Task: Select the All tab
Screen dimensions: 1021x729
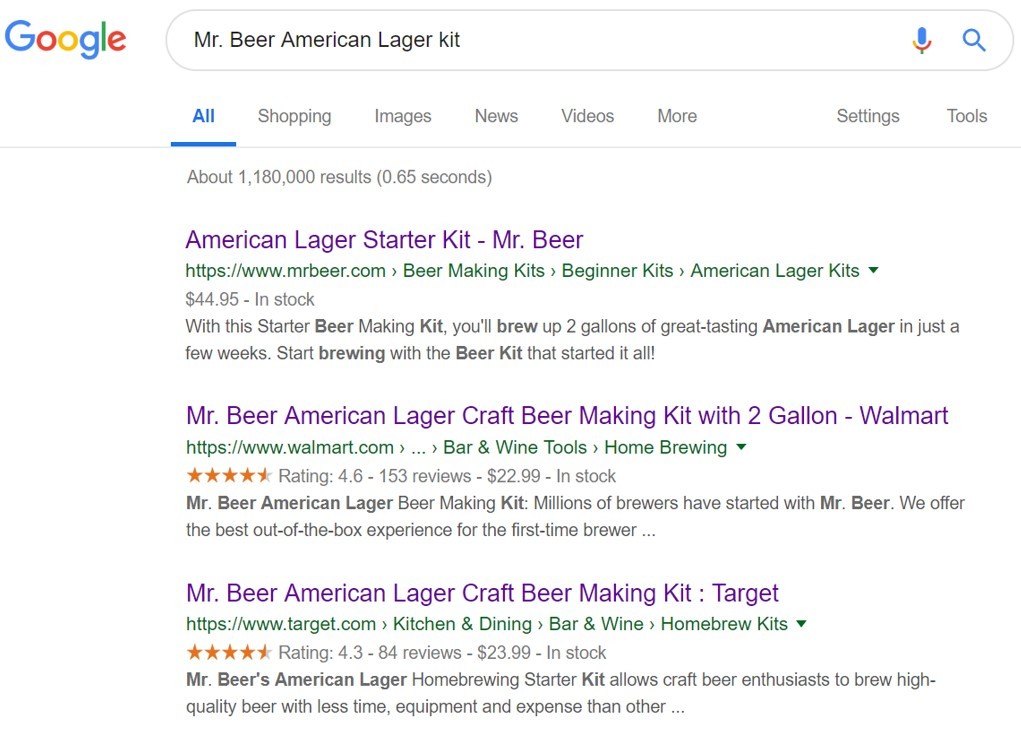Action: tap(203, 116)
